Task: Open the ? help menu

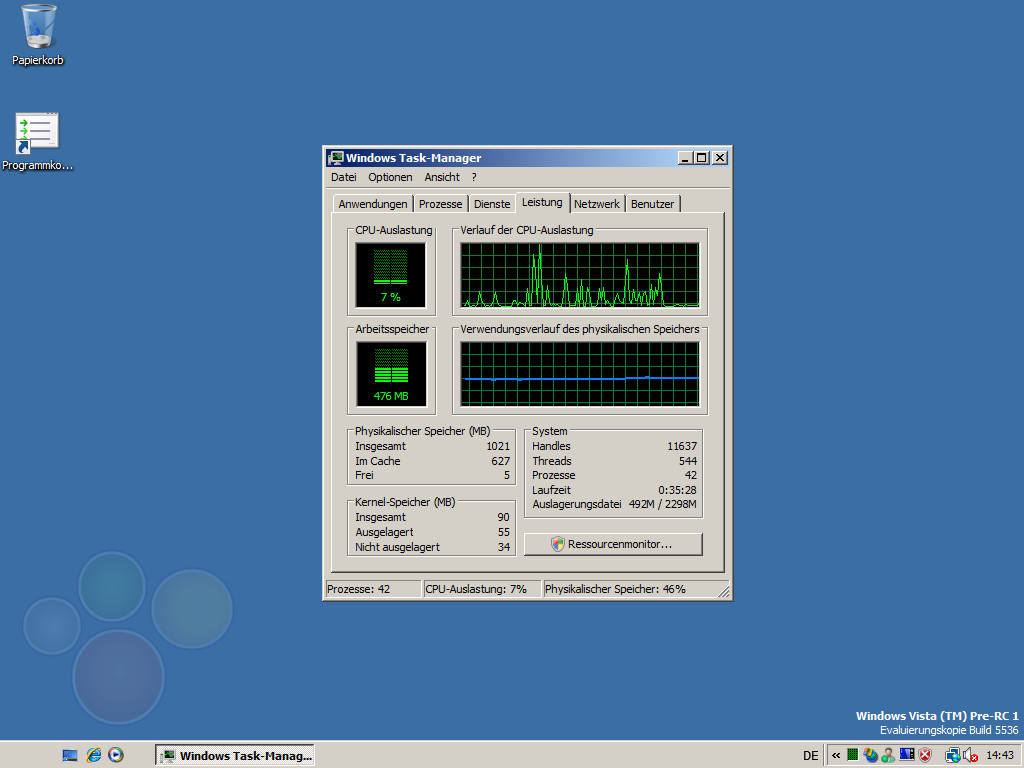Action: (x=474, y=177)
